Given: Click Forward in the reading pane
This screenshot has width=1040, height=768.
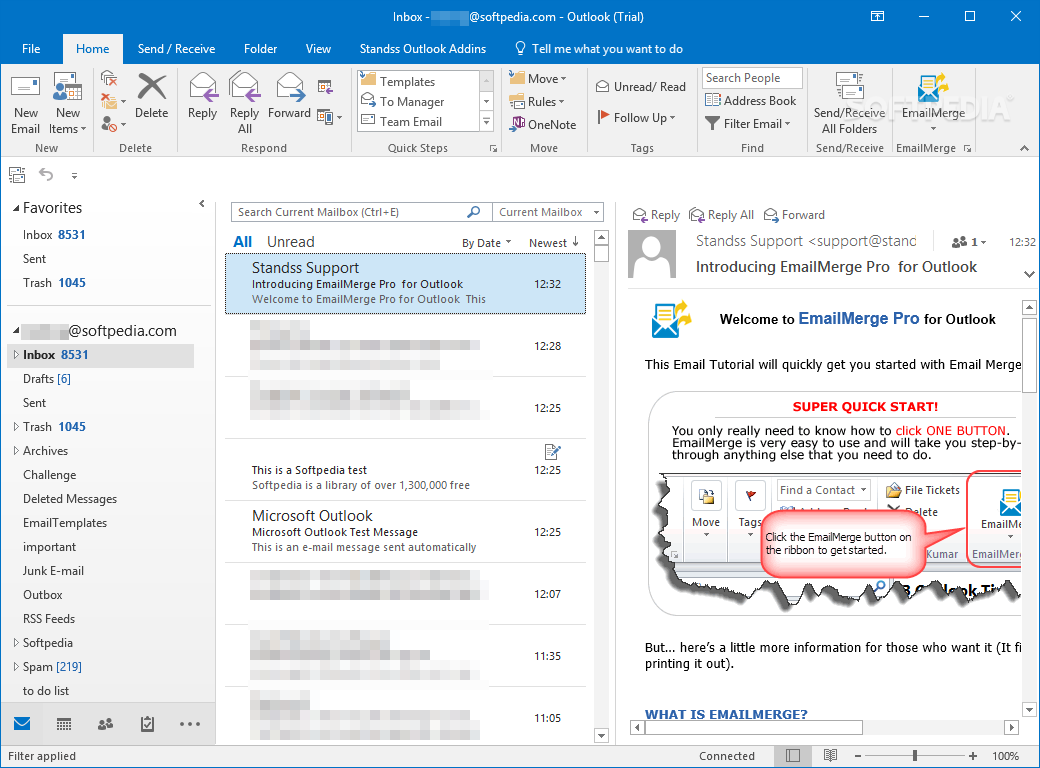Looking at the screenshot, I should coord(794,214).
